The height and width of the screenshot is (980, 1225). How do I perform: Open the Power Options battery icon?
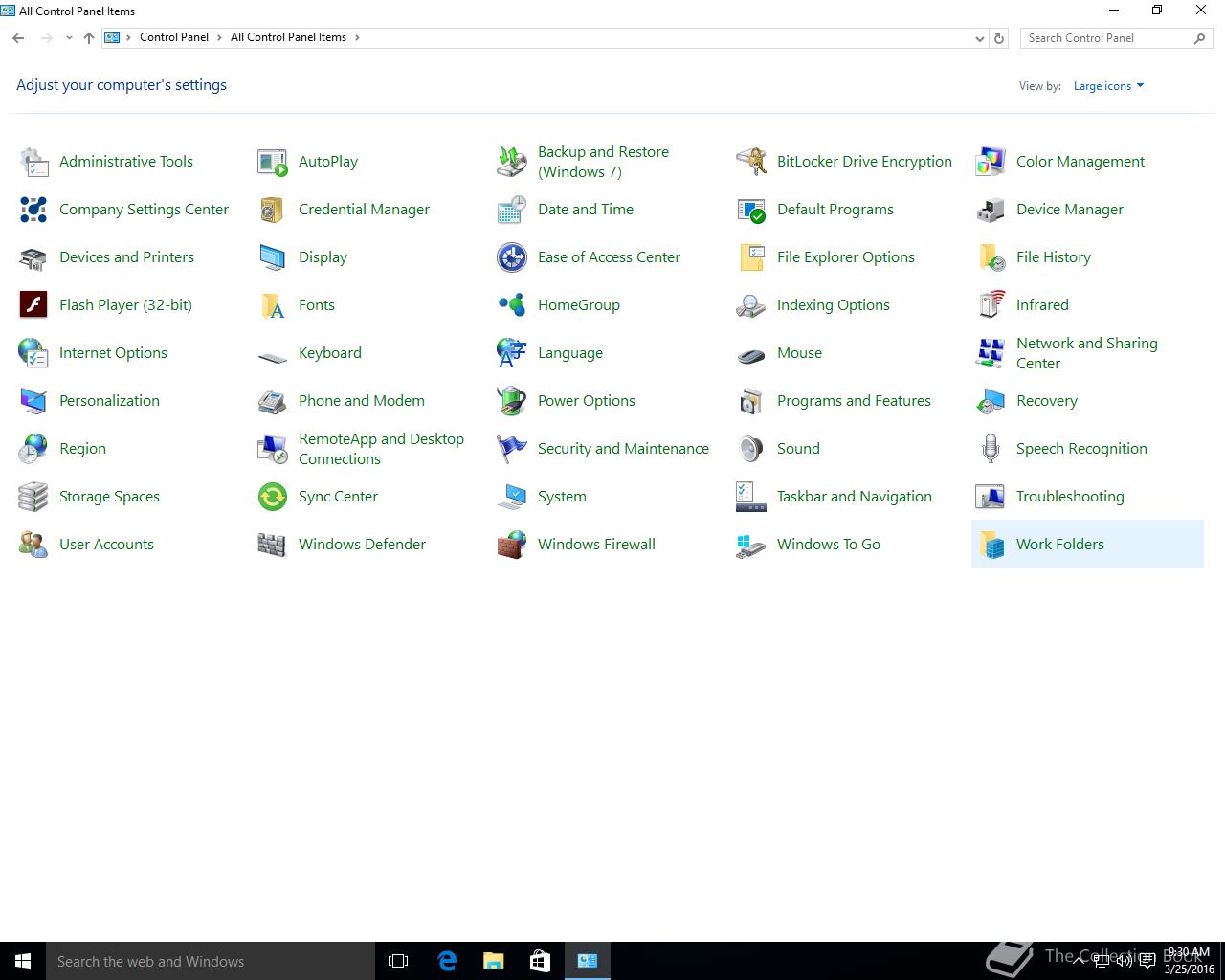(512, 401)
